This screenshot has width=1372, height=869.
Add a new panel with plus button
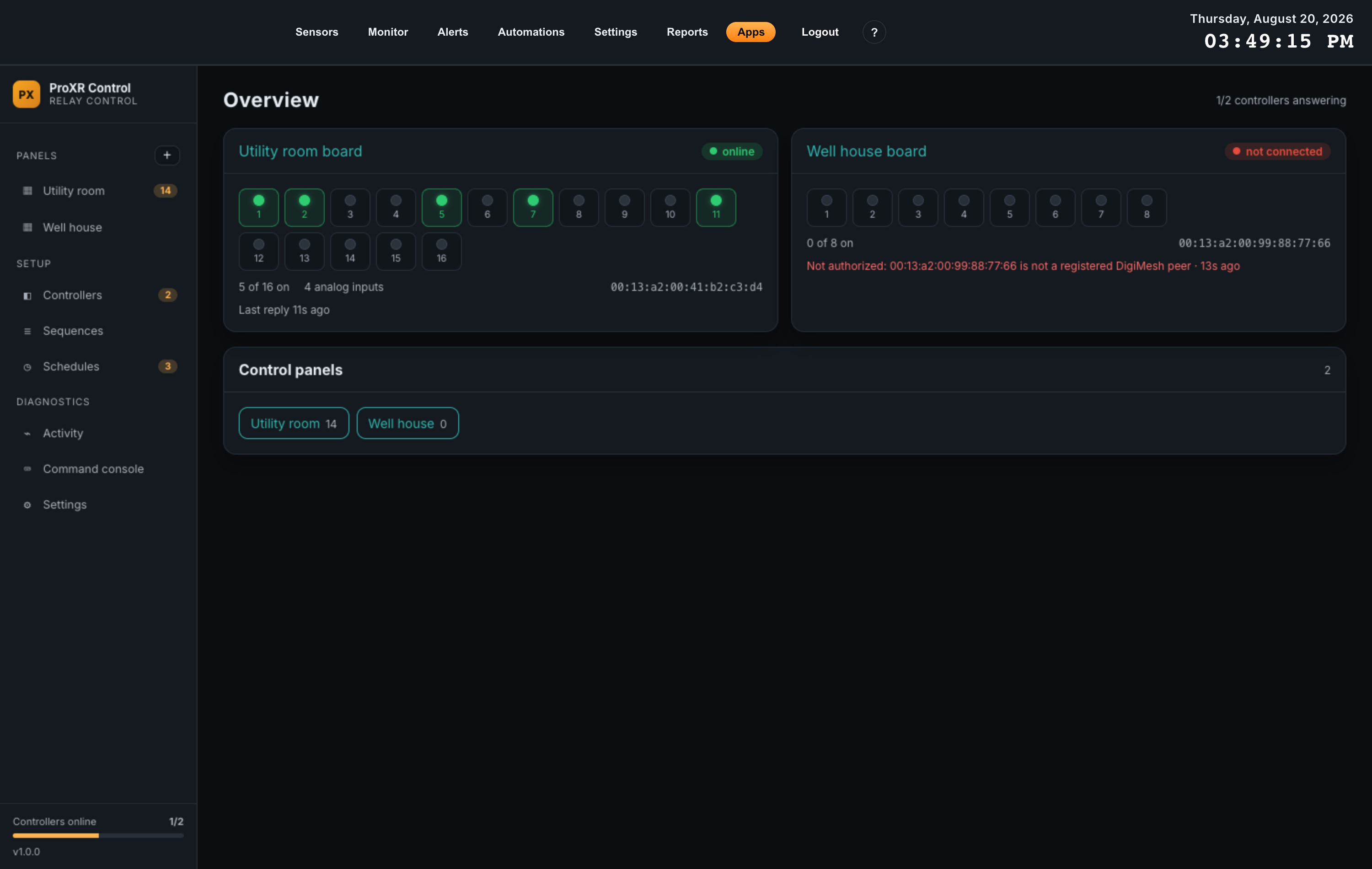click(167, 155)
